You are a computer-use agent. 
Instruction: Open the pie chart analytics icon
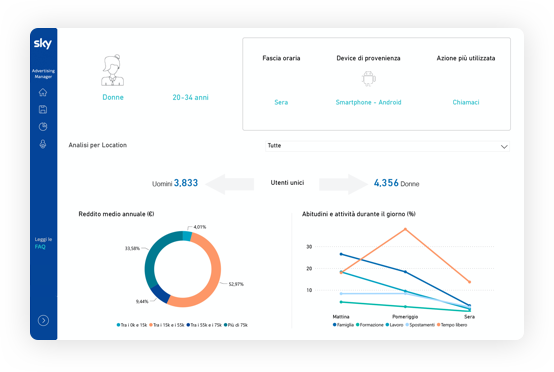coord(43,126)
